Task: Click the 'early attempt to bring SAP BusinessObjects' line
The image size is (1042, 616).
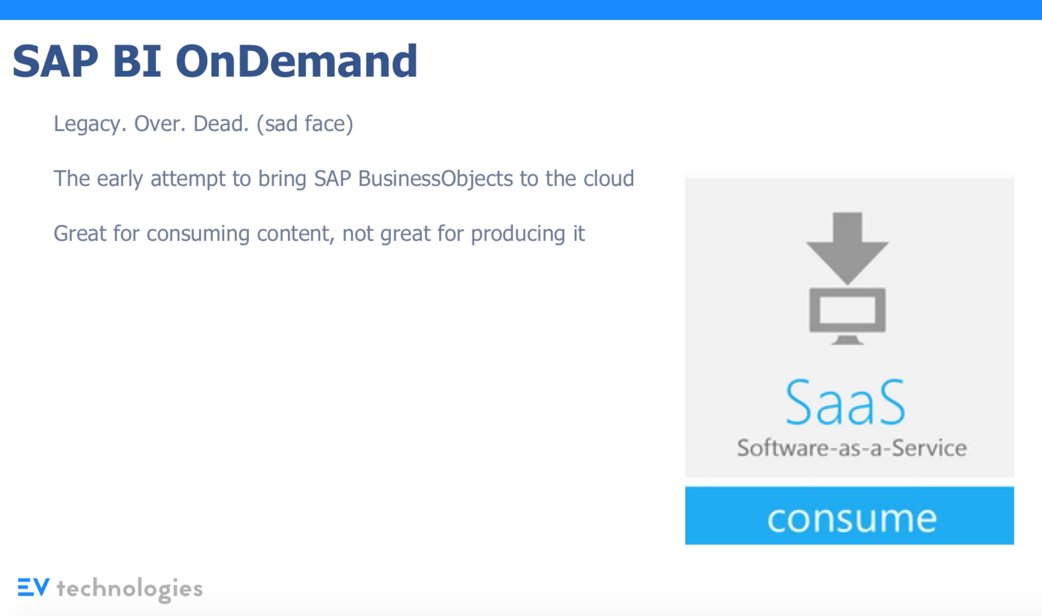Action: pyautogui.click(x=344, y=179)
